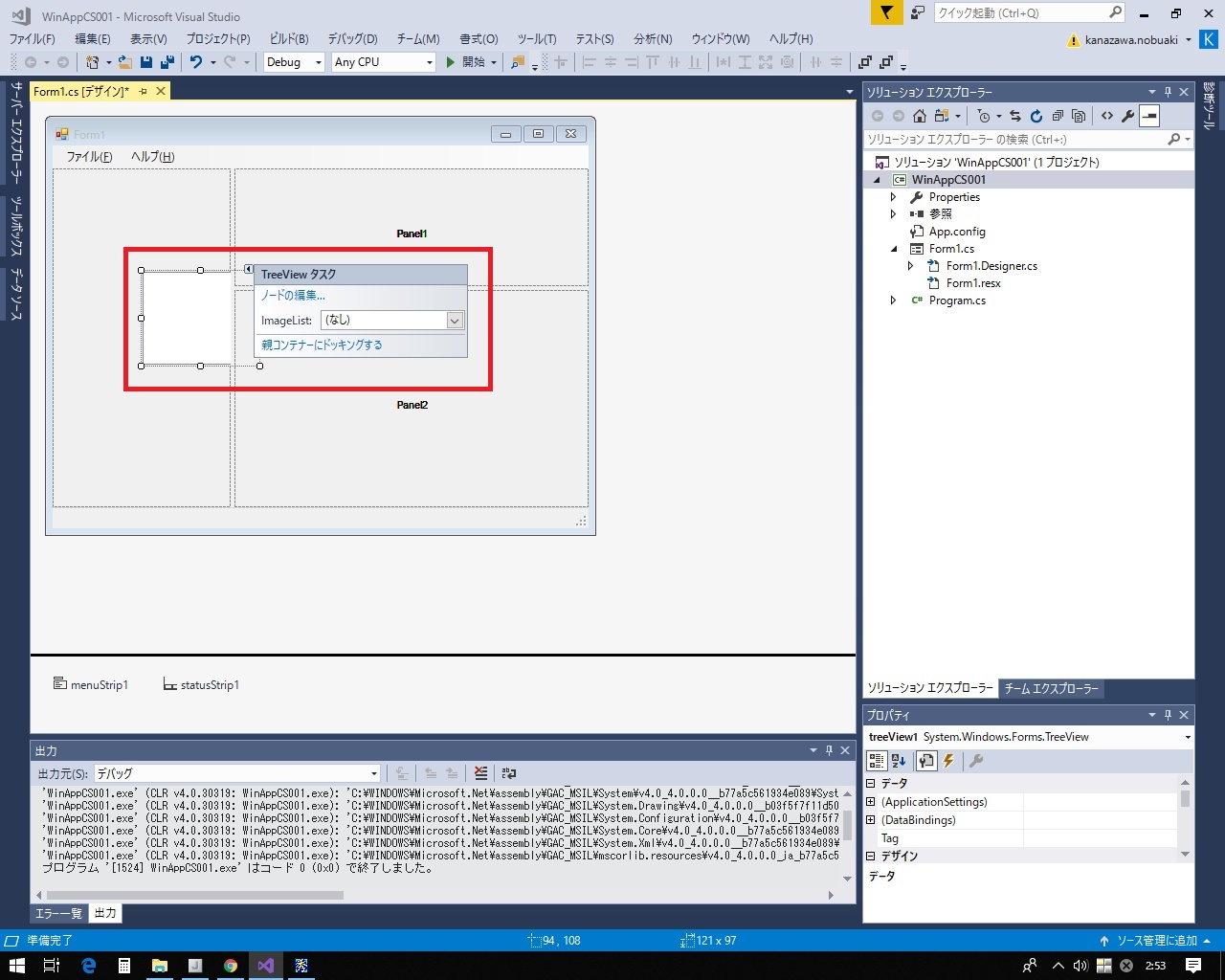Open the ビルド(B) menu
Screen dimensions: 1225x980
(289, 39)
